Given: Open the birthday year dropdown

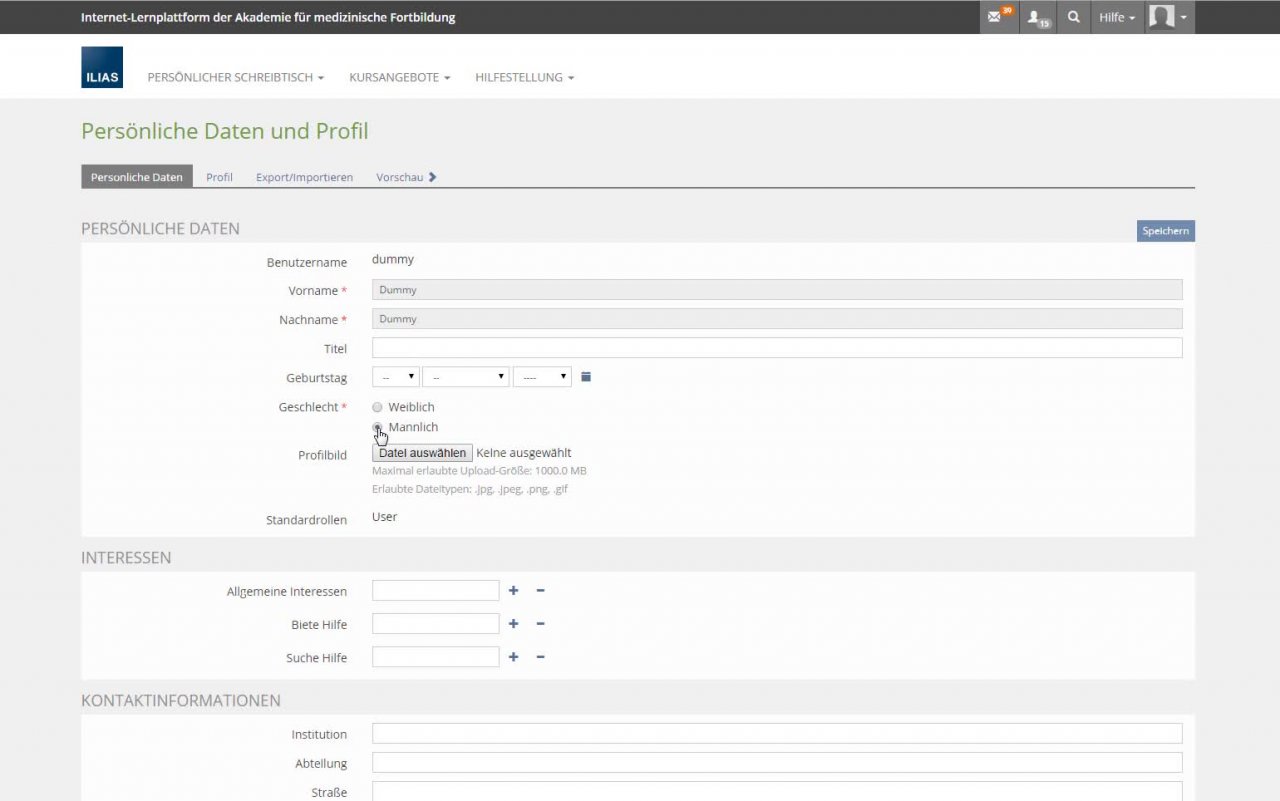Looking at the screenshot, I should 542,377.
